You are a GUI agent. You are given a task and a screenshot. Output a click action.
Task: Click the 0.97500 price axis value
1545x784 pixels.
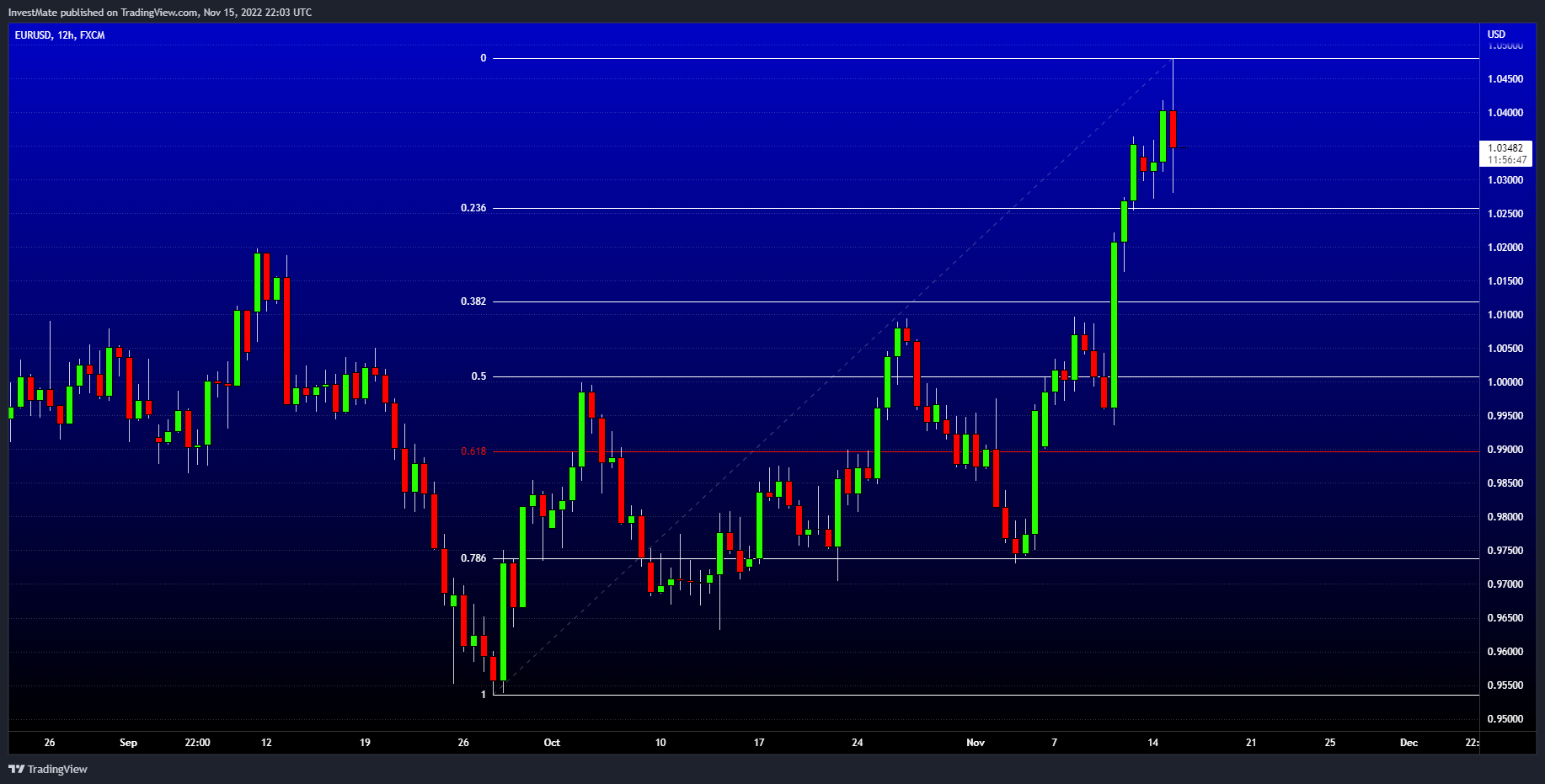coord(1505,551)
